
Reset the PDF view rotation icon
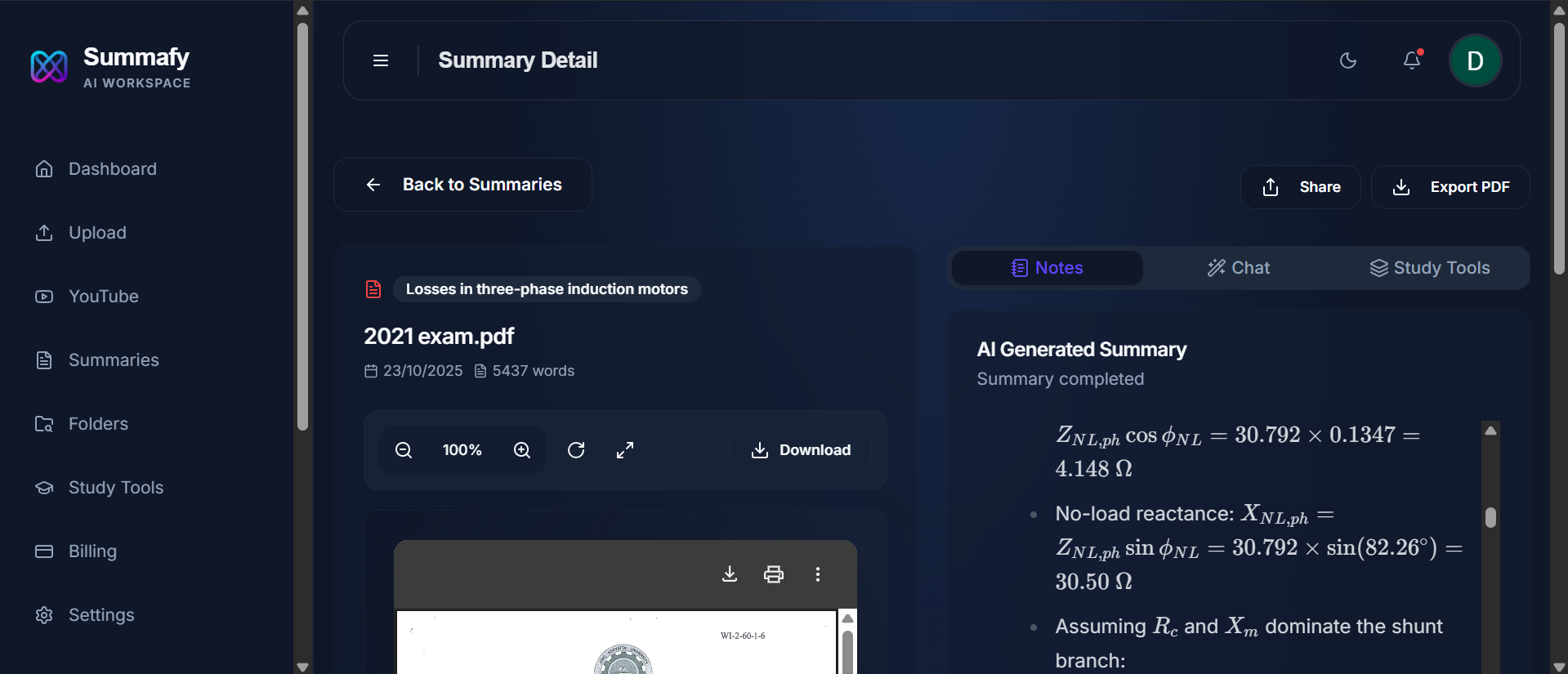click(x=576, y=450)
